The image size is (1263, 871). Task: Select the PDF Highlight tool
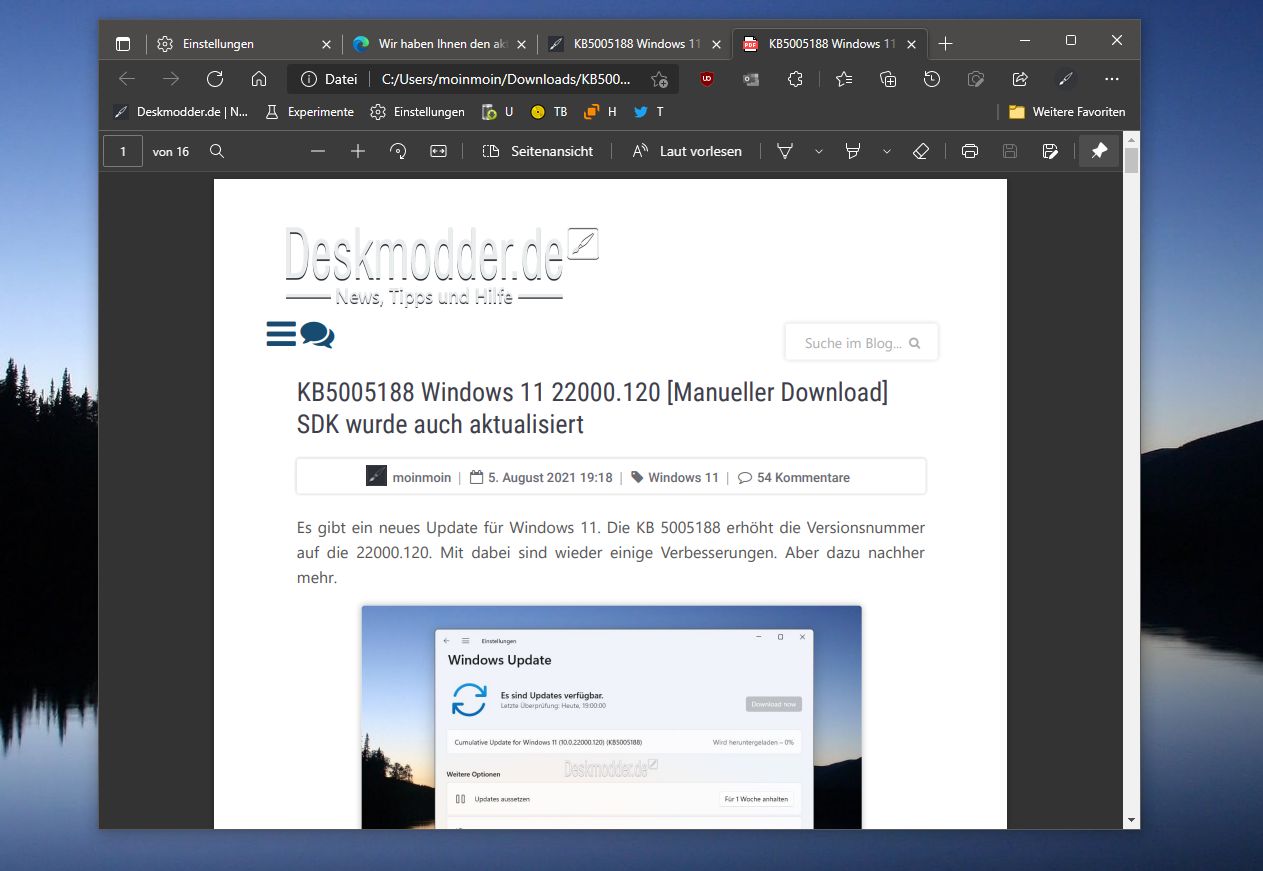853,151
